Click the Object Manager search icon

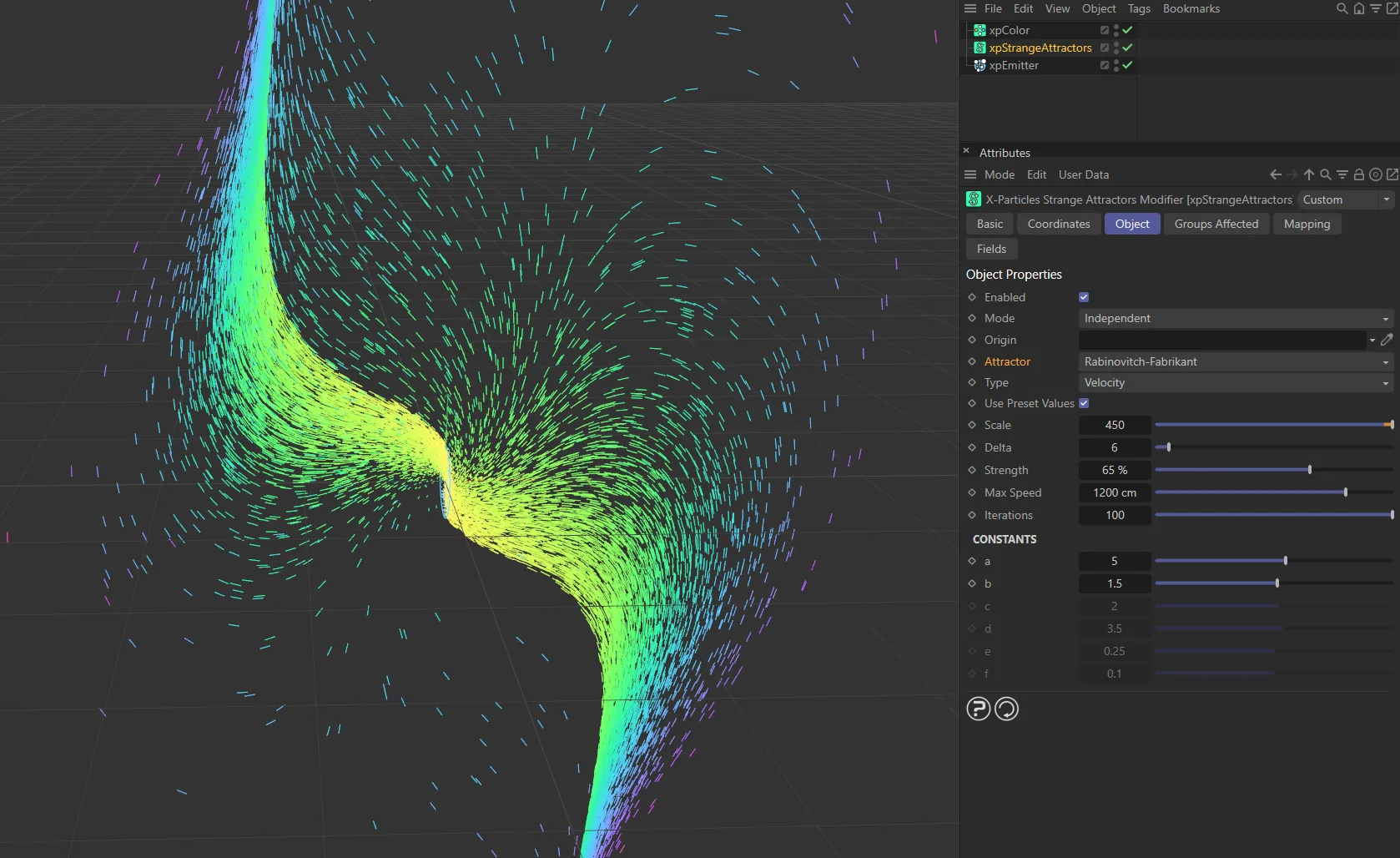click(1342, 8)
